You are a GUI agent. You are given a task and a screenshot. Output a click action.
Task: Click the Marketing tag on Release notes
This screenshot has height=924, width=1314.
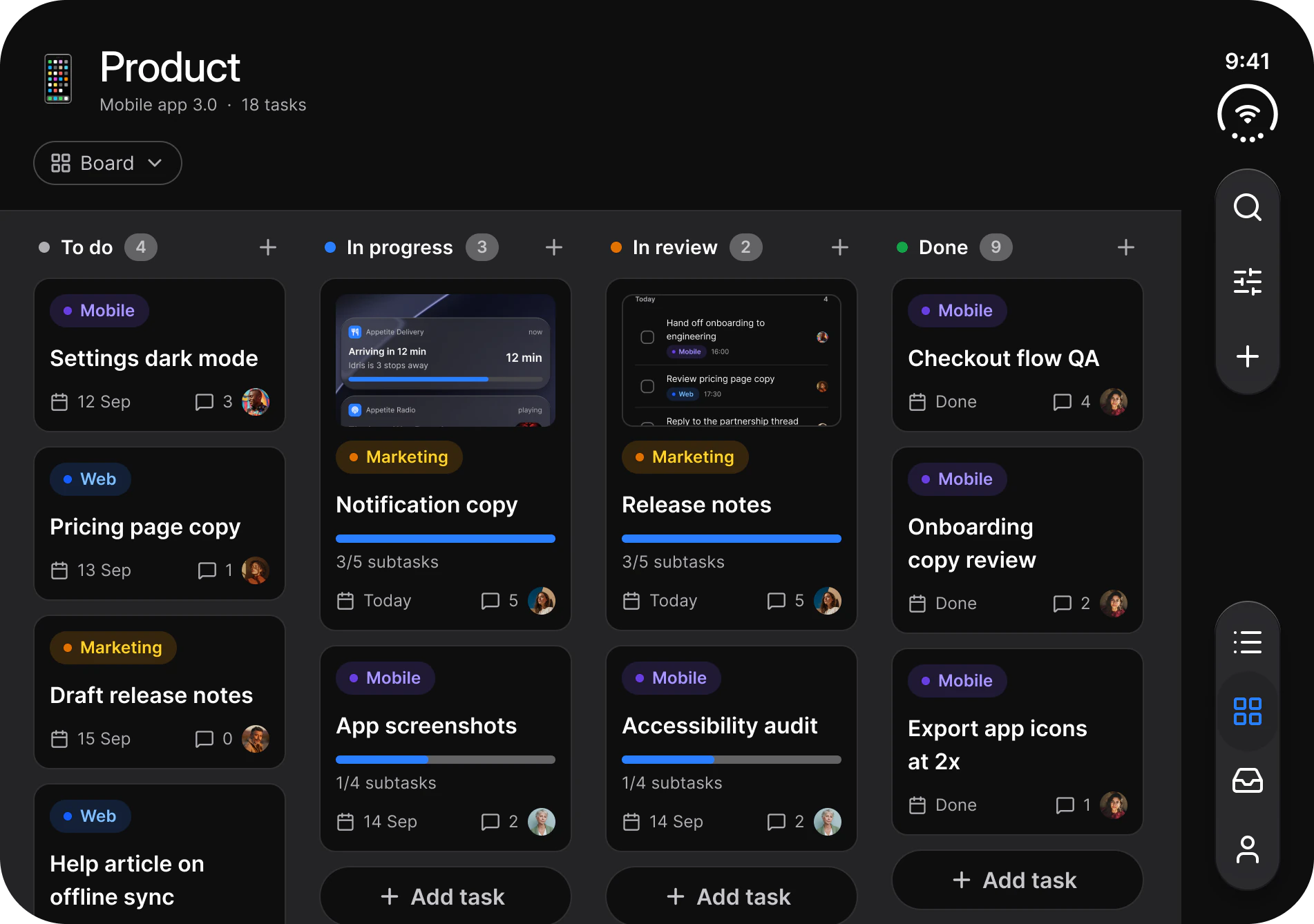click(685, 457)
